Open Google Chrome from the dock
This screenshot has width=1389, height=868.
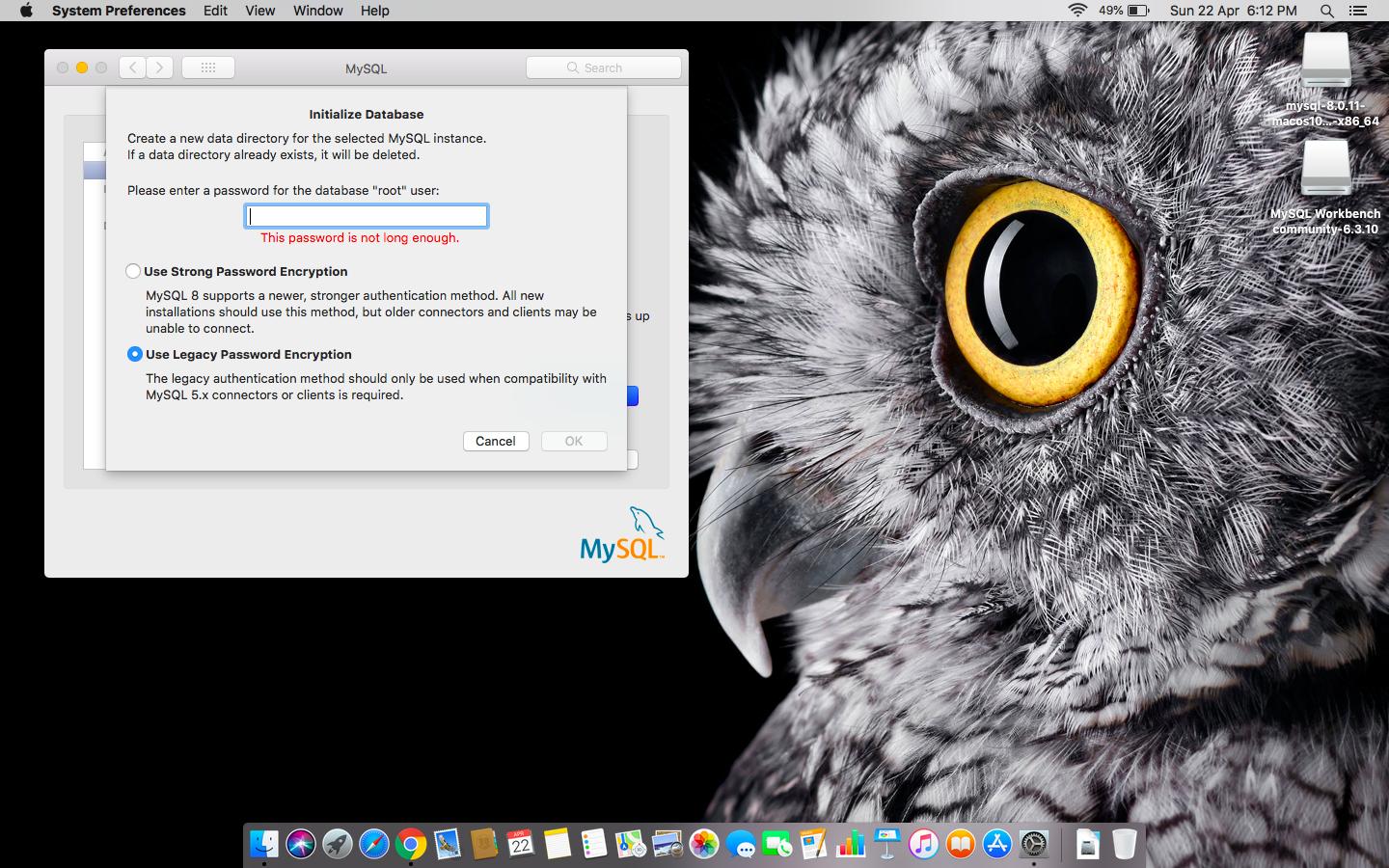pos(410,845)
